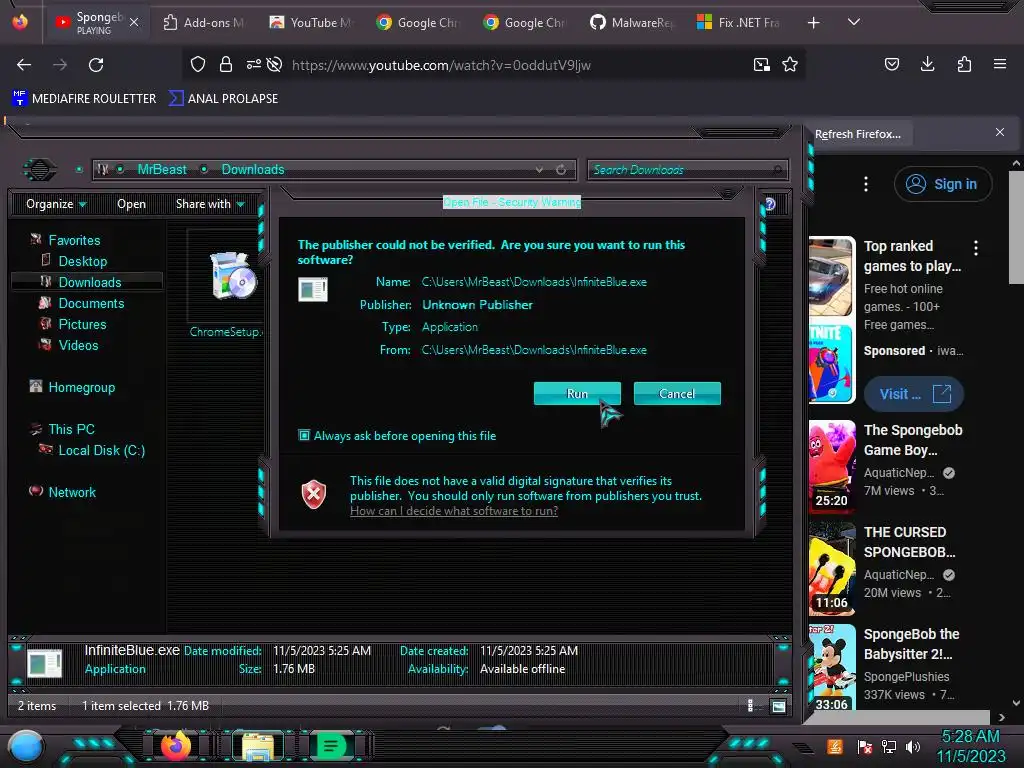1024x768 pixels.
Task: Close the playing Spongebob tab
Action: tap(134, 22)
